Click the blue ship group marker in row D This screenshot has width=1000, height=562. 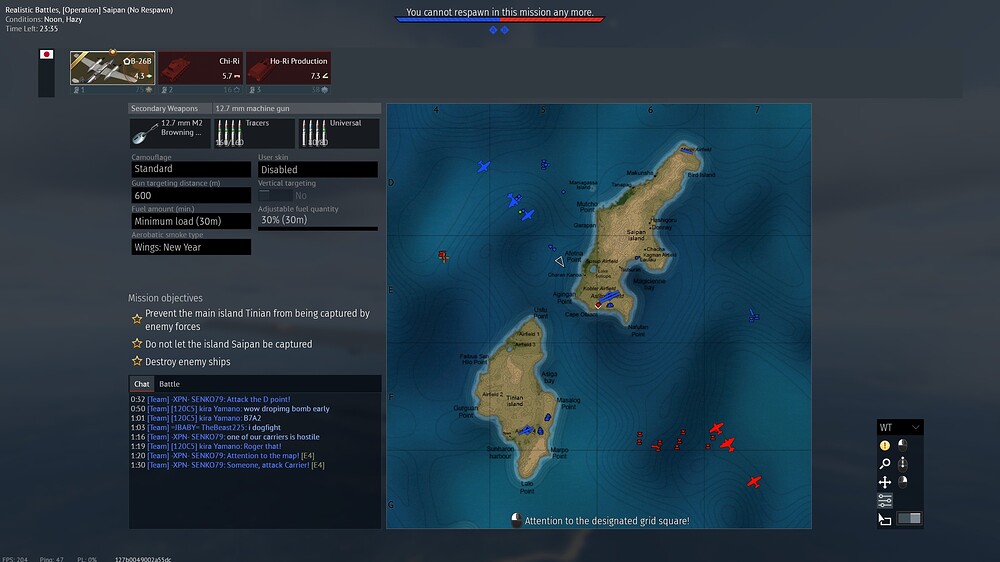click(545, 165)
